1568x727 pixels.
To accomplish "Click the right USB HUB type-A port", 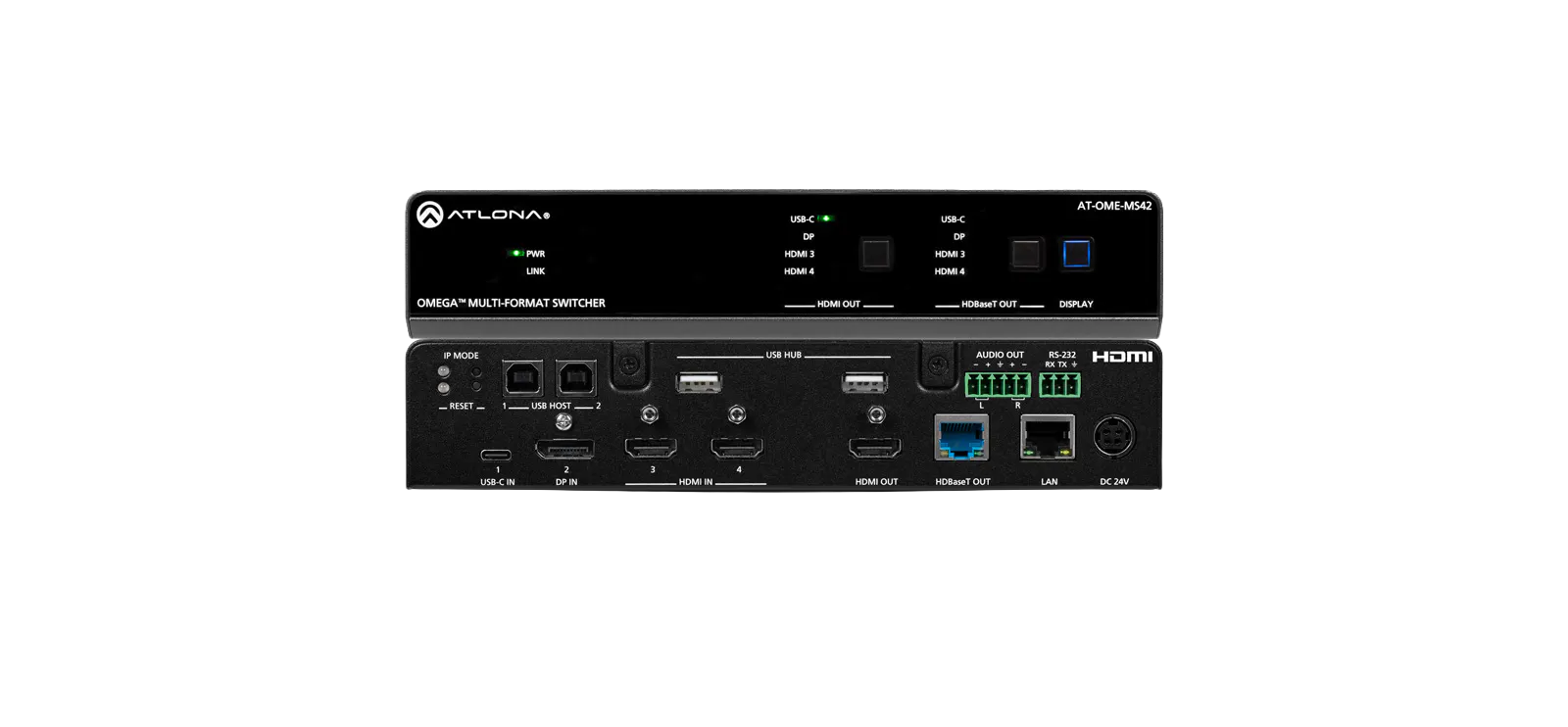I will point(864,382).
